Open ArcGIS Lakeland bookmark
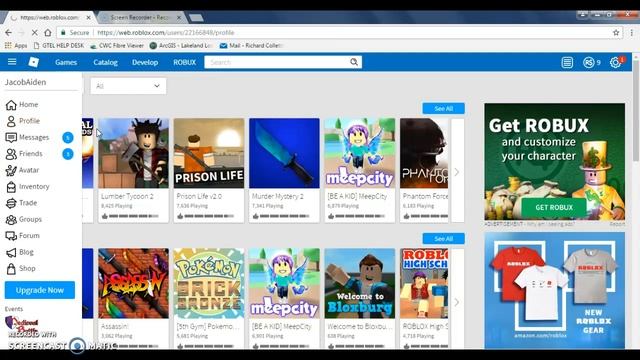Screen dimensions: 640x360 [181, 46]
